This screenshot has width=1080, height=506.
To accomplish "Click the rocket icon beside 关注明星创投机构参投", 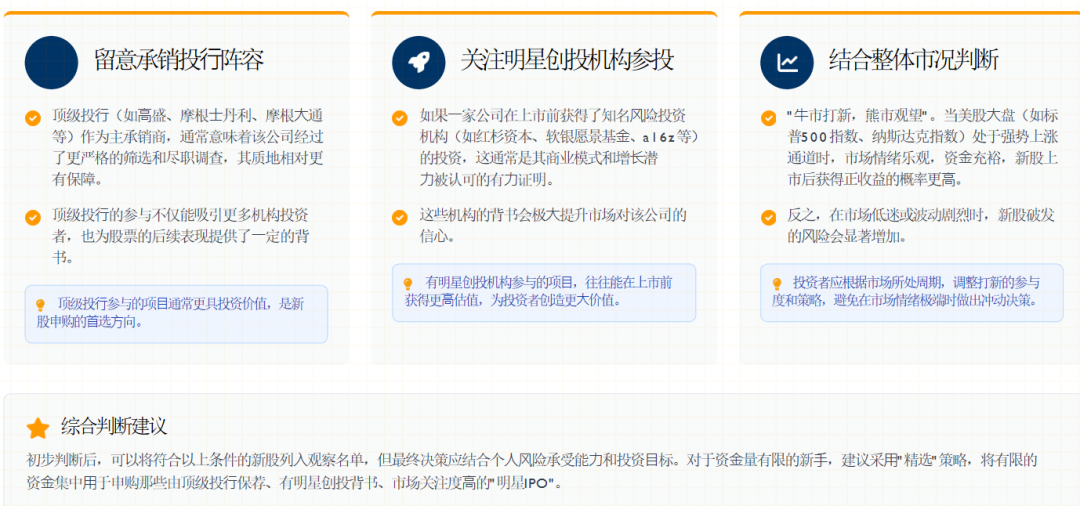I will tap(419, 63).
